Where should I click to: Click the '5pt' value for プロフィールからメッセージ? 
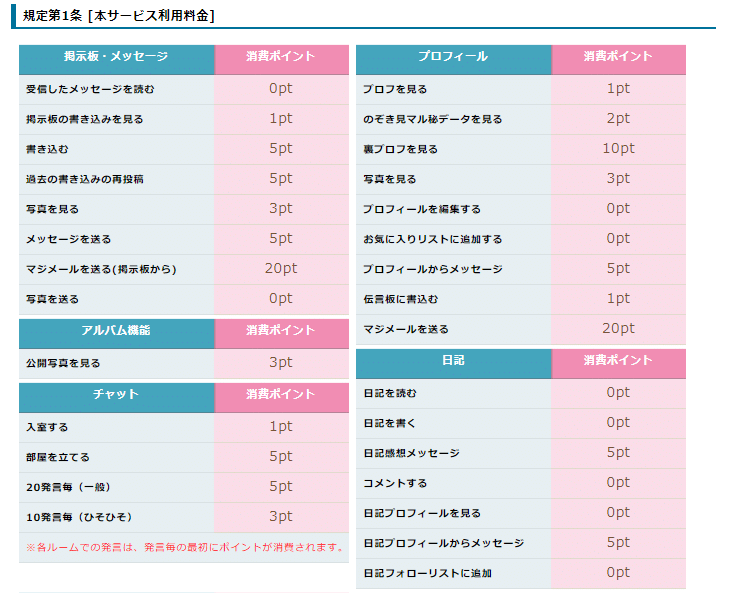tap(618, 269)
